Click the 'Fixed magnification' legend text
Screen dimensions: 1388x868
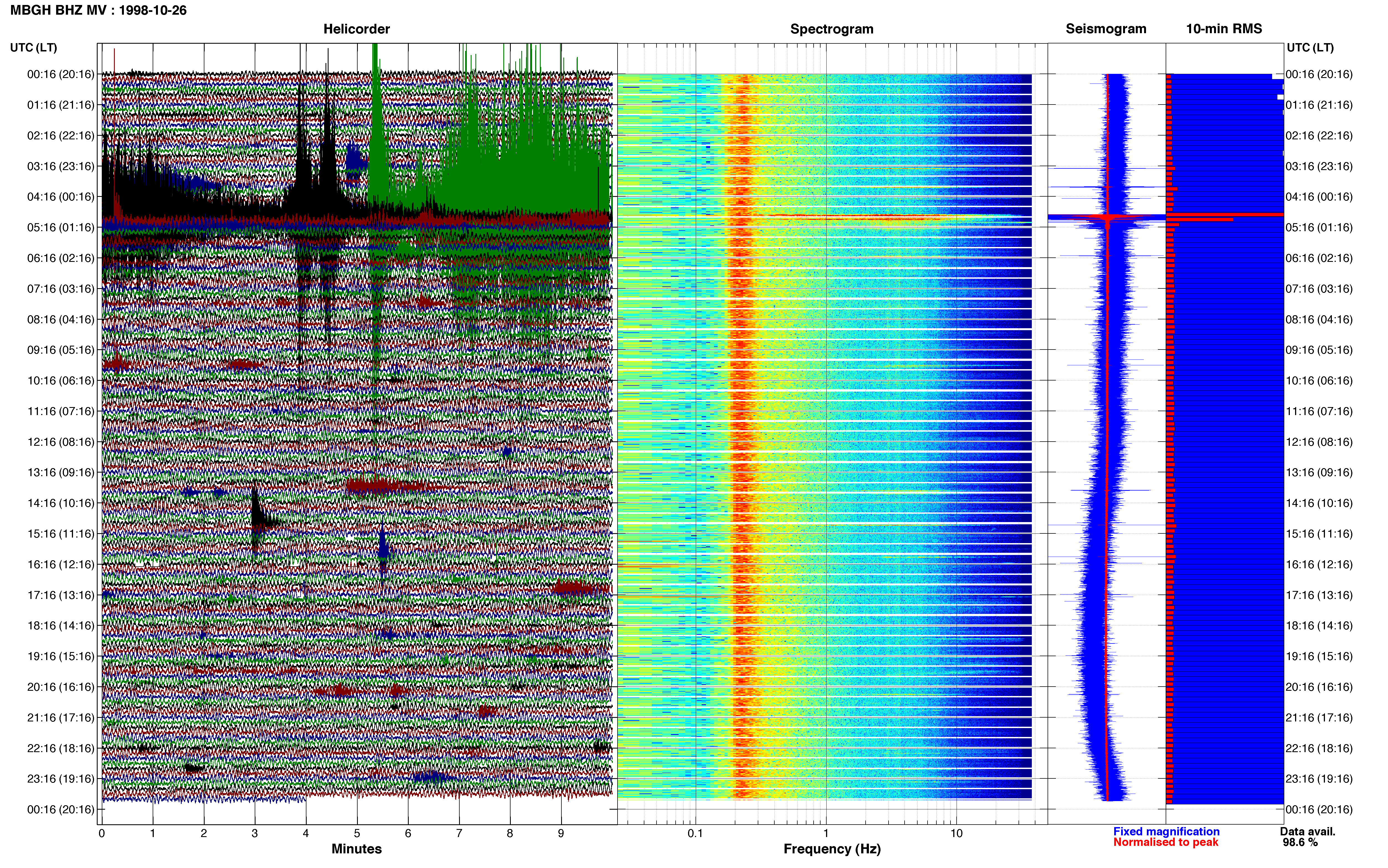(x=1166, y=831)
